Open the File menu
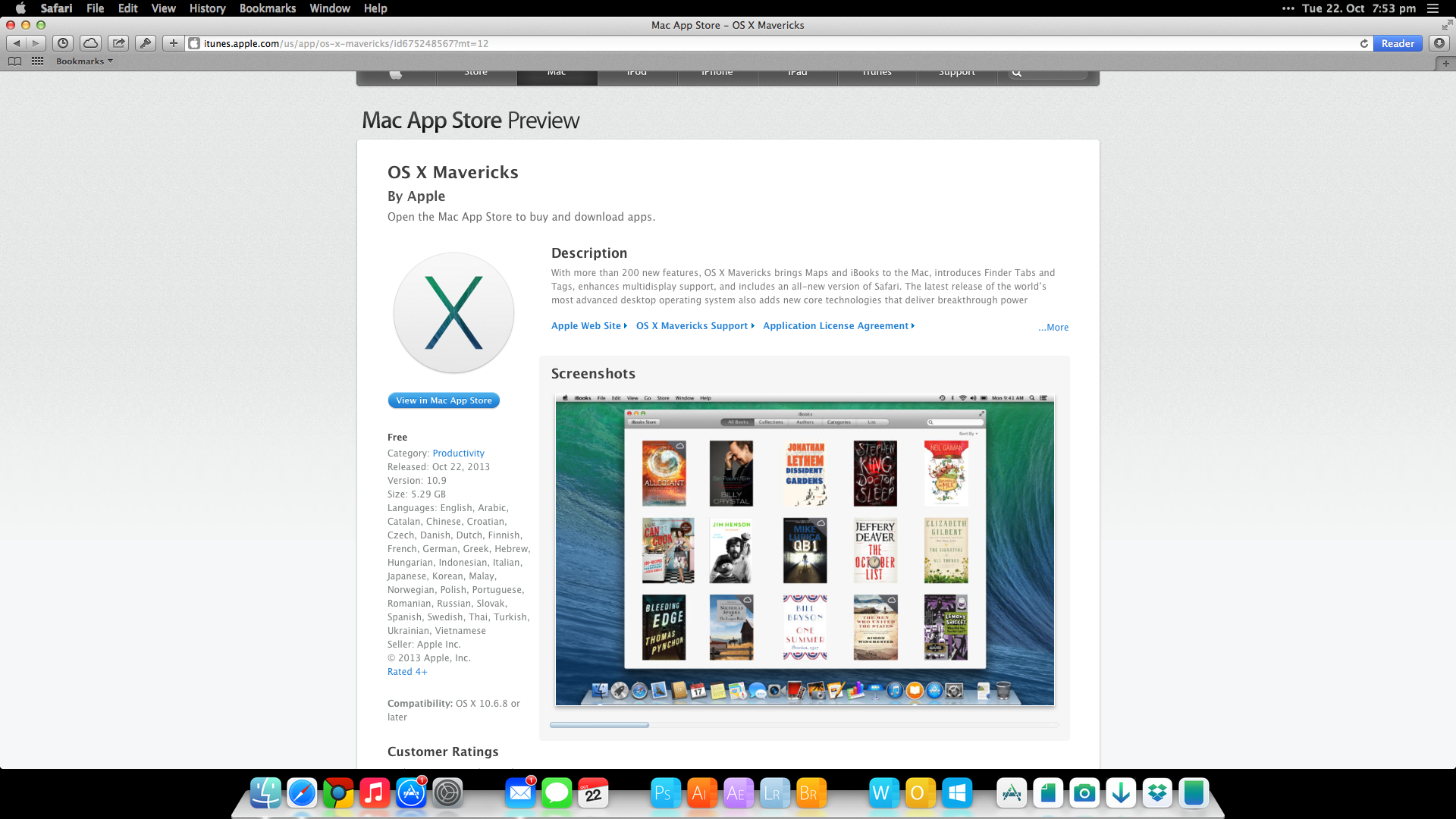 96,8
